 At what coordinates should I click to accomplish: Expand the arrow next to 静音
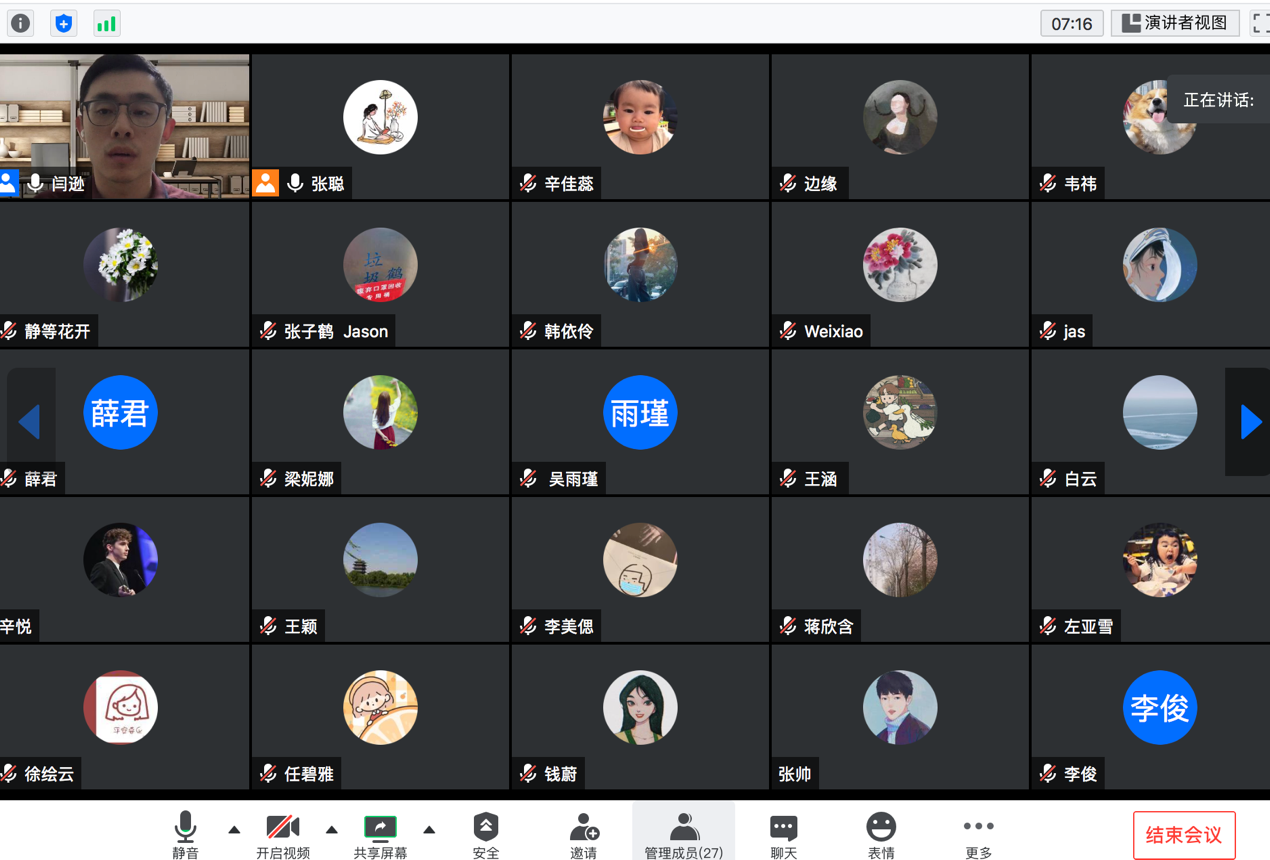pyautogui.click(x=234, y=829)
